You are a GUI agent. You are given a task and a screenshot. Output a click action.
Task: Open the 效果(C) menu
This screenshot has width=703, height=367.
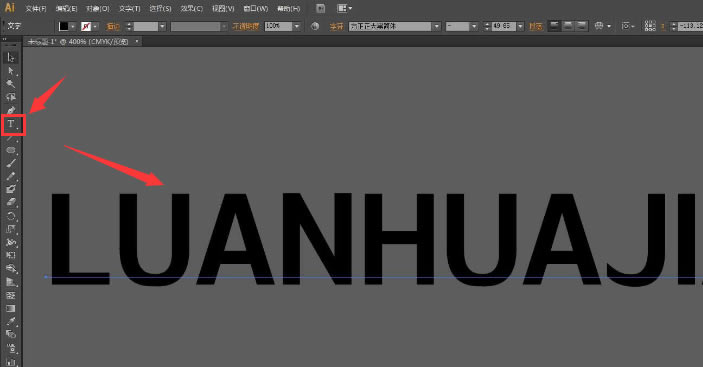click(x=192, y=9)
